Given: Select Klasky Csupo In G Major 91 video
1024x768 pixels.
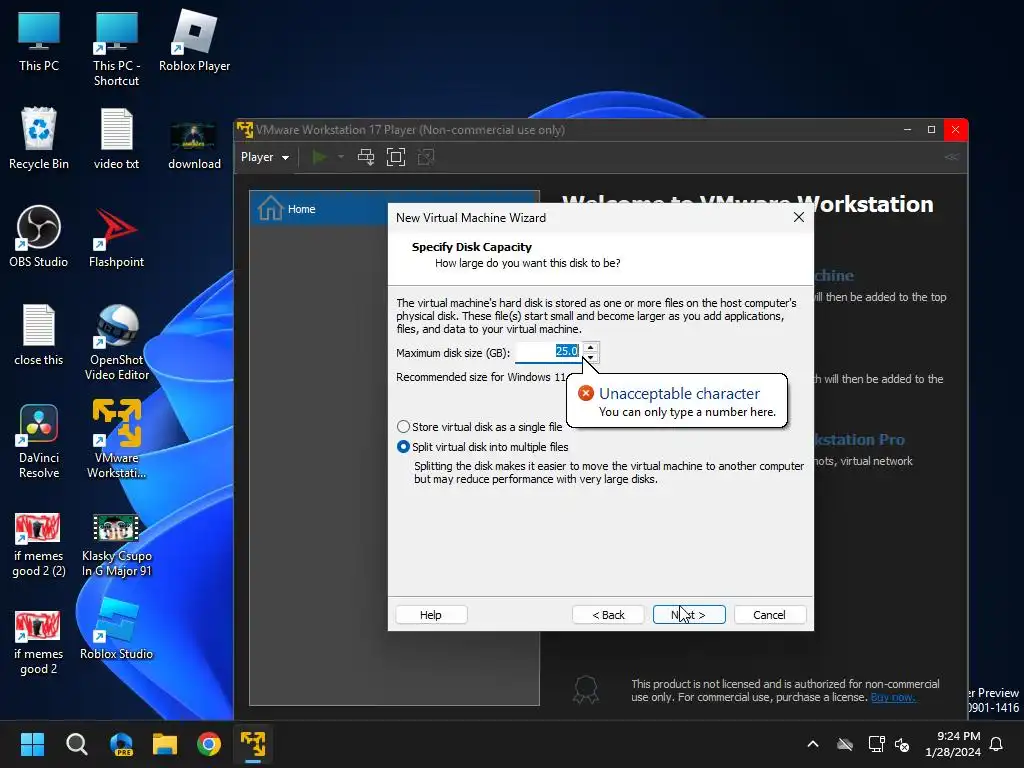Looking at the screenshot, I should [116, 545].
